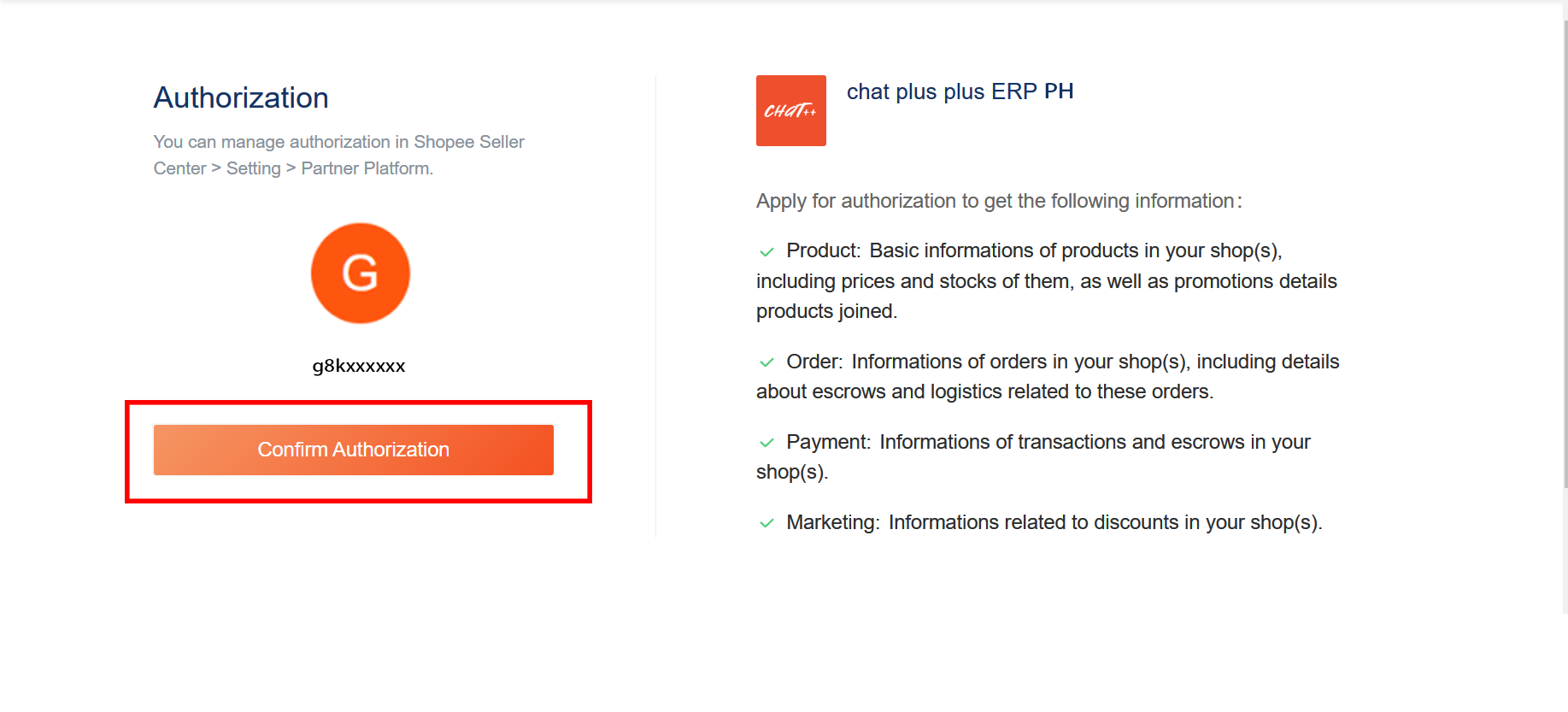Click the CHAT++ app logo icon
The width and height of the screenshot is (1568, 712).
tap(790, 110)
